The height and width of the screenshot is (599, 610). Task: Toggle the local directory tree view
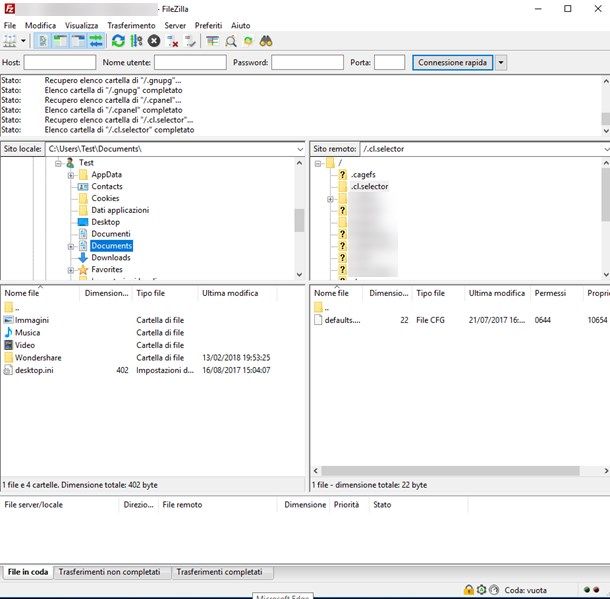click(60, 41)
